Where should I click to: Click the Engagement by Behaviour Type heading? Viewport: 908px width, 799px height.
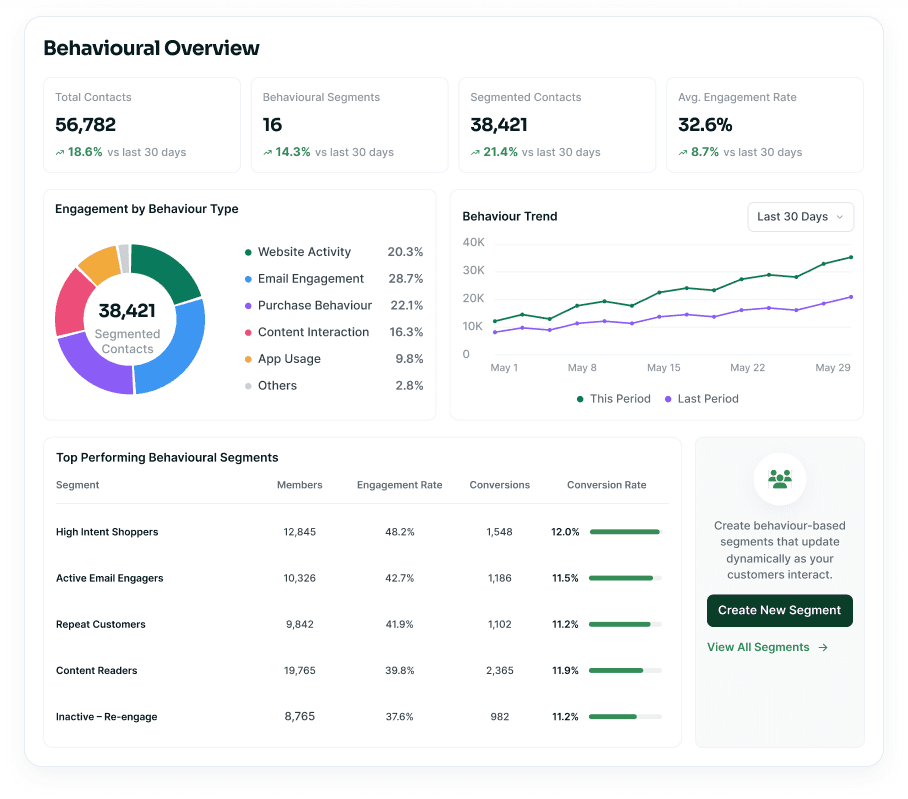147,209
